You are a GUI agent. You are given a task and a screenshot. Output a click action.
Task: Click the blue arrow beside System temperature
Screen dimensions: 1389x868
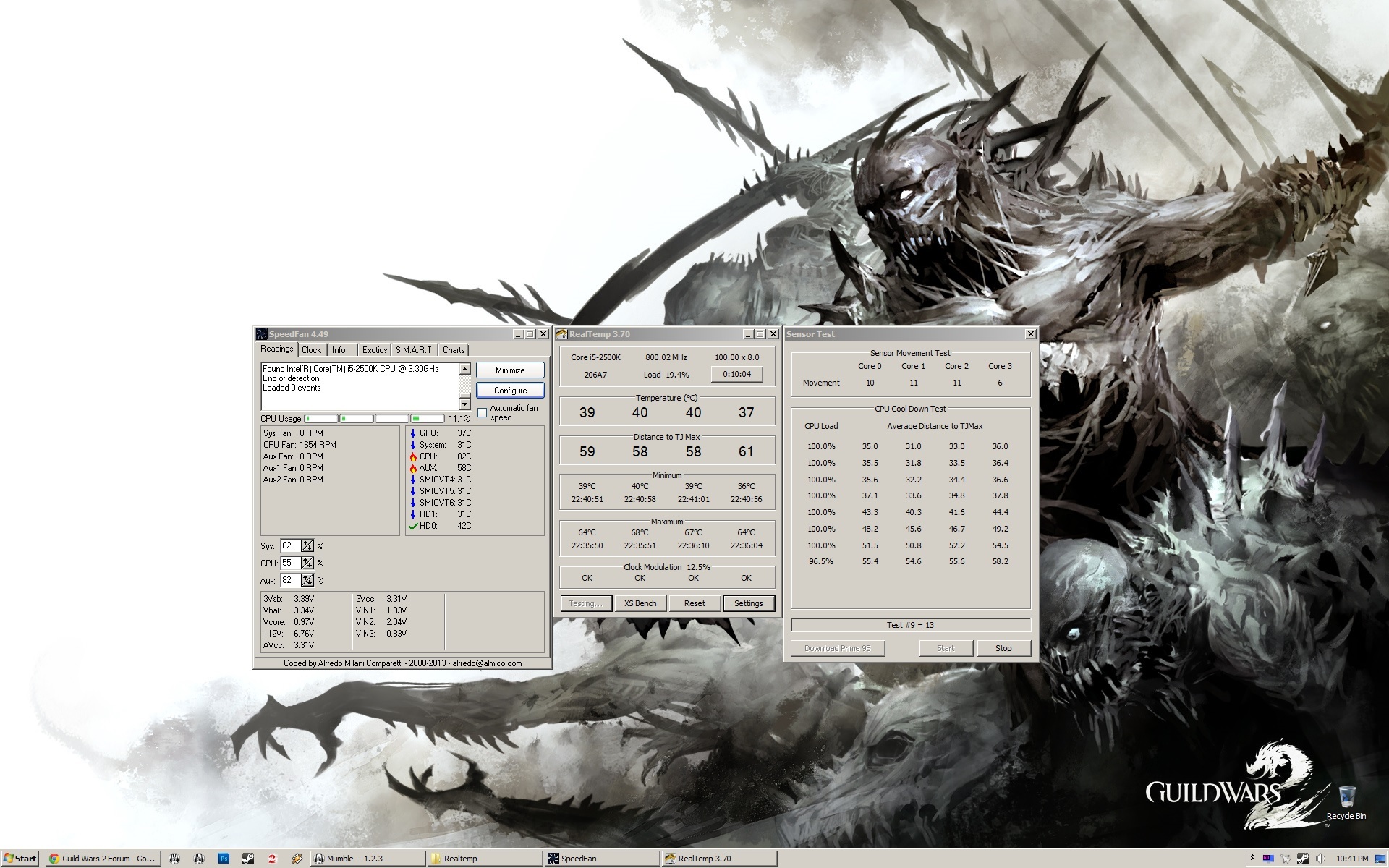pyautogui.click(x=413, y=445)
